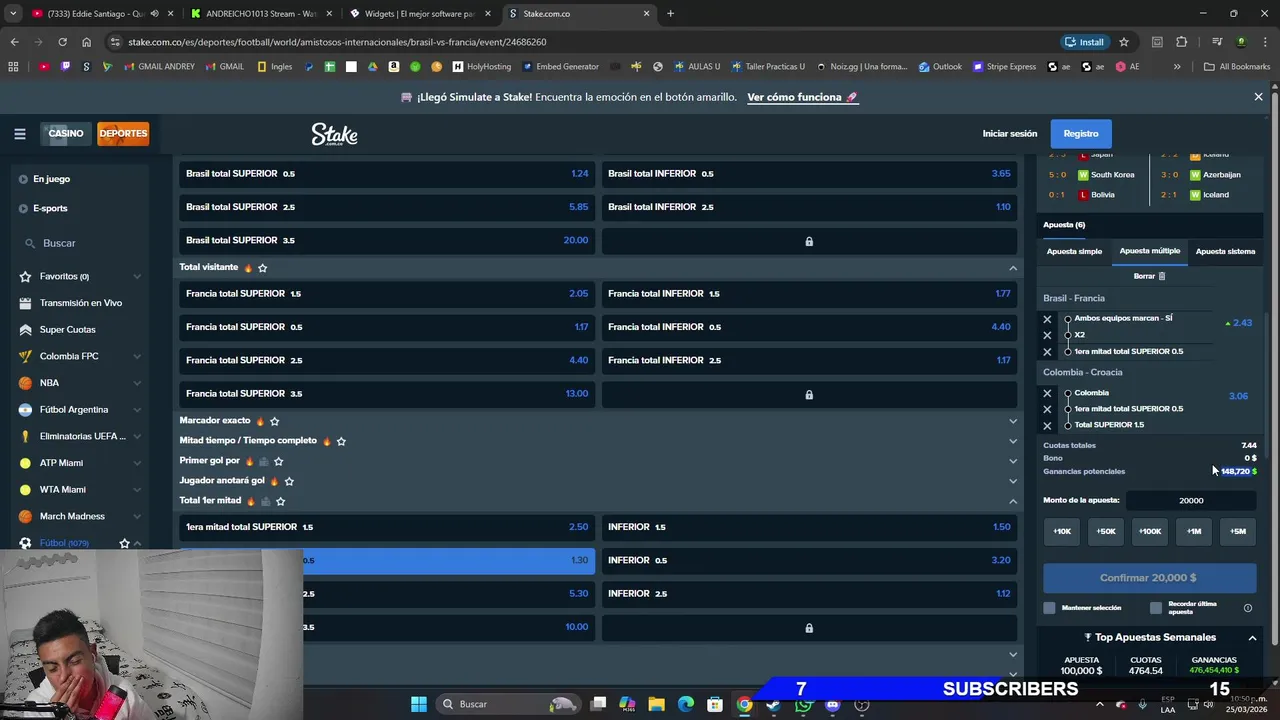This screenshot has width=1280, height=720.
Task: Collapse the Total 1er mitad section
Action: (1013, 501)
